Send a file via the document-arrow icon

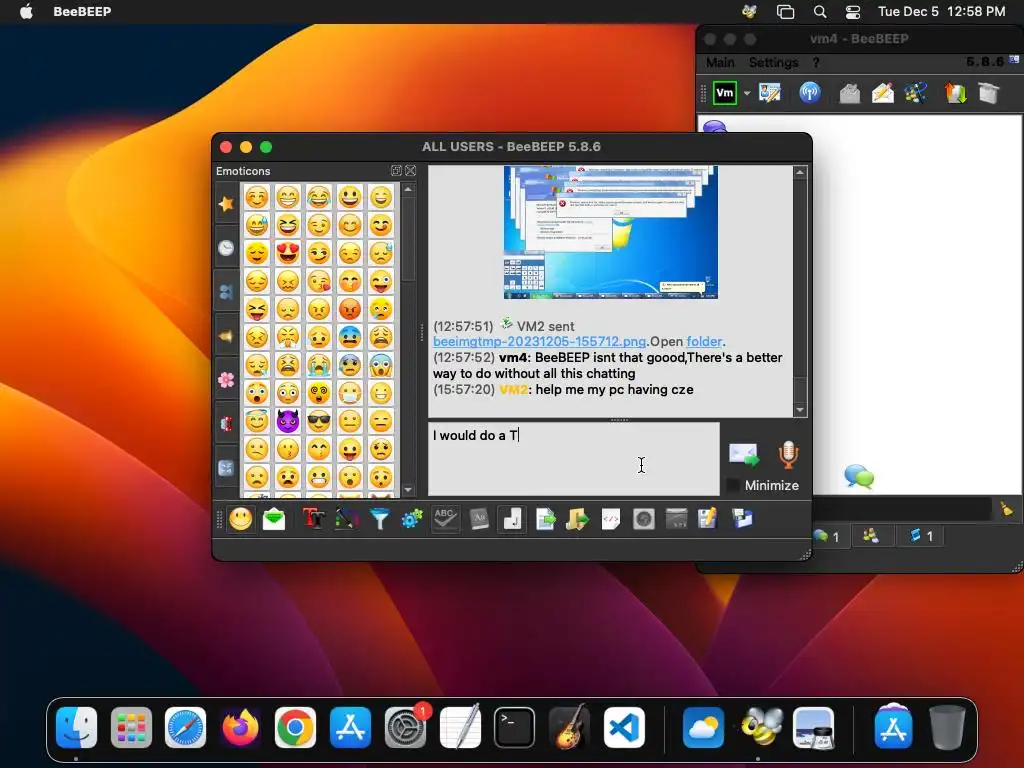pos(545,519)
